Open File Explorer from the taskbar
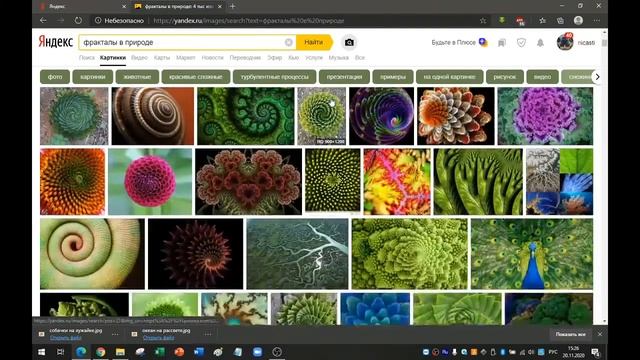The height and width of the screenshot is (360, 640). (120, 352)
